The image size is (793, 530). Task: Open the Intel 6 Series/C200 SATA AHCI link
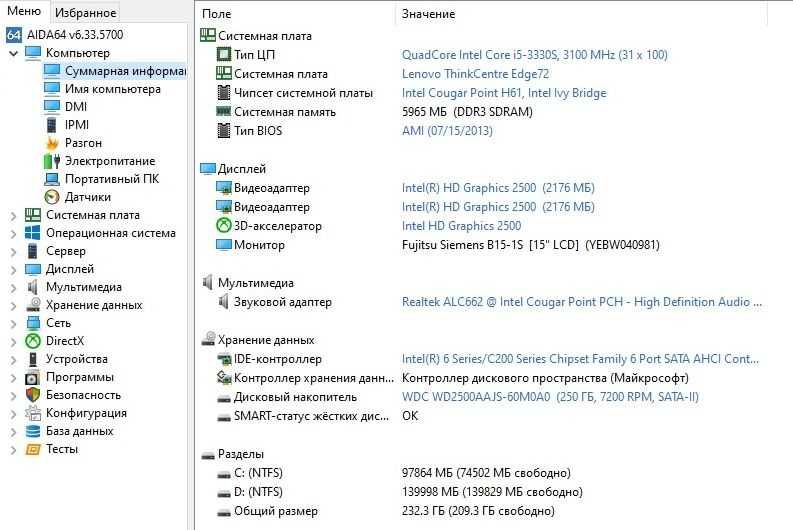pyautogui.click(x=580, y=359)
